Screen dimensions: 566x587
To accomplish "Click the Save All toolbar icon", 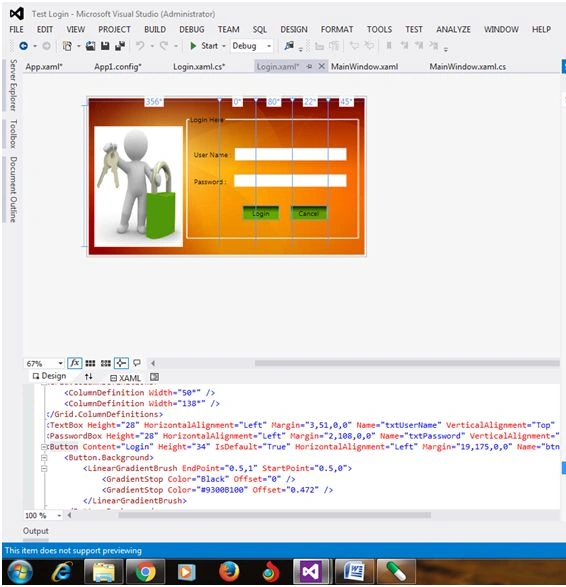I will pyautogui.click(x=120, y=46).
